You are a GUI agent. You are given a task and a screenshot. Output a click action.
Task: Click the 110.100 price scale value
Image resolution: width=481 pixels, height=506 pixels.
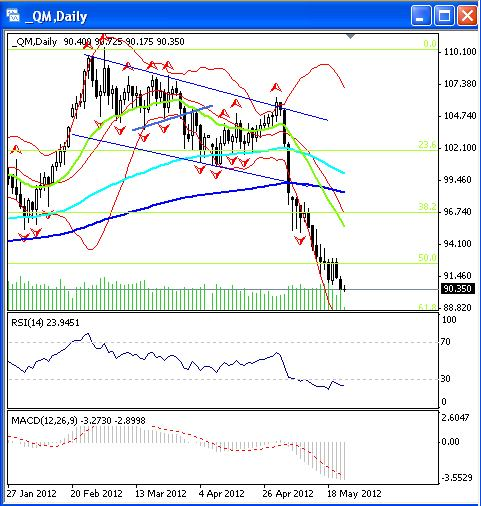pyautogui.click(x=460, y=52)
